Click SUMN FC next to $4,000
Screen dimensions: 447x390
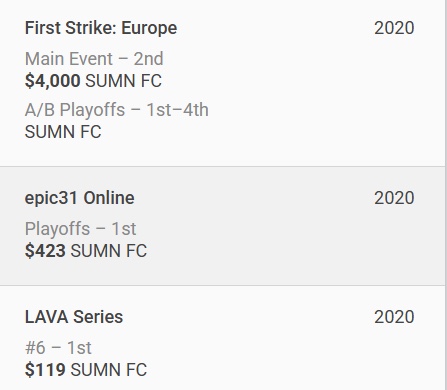pyautogui.click(x=123, y=81)
